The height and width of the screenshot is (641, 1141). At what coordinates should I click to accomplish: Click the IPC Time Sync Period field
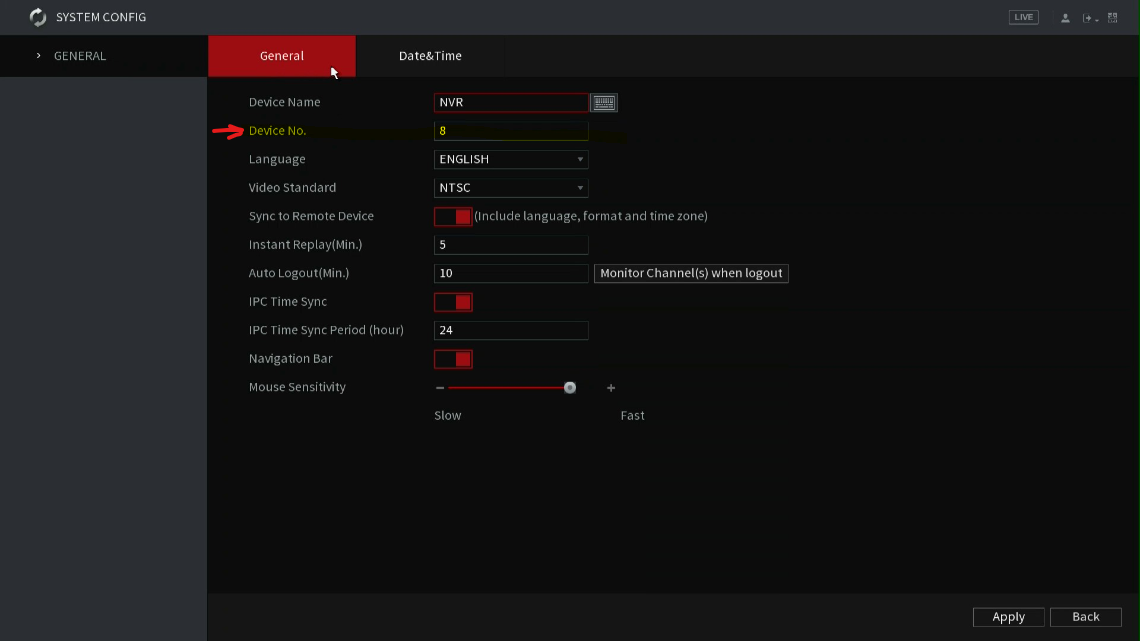(511, 330)
